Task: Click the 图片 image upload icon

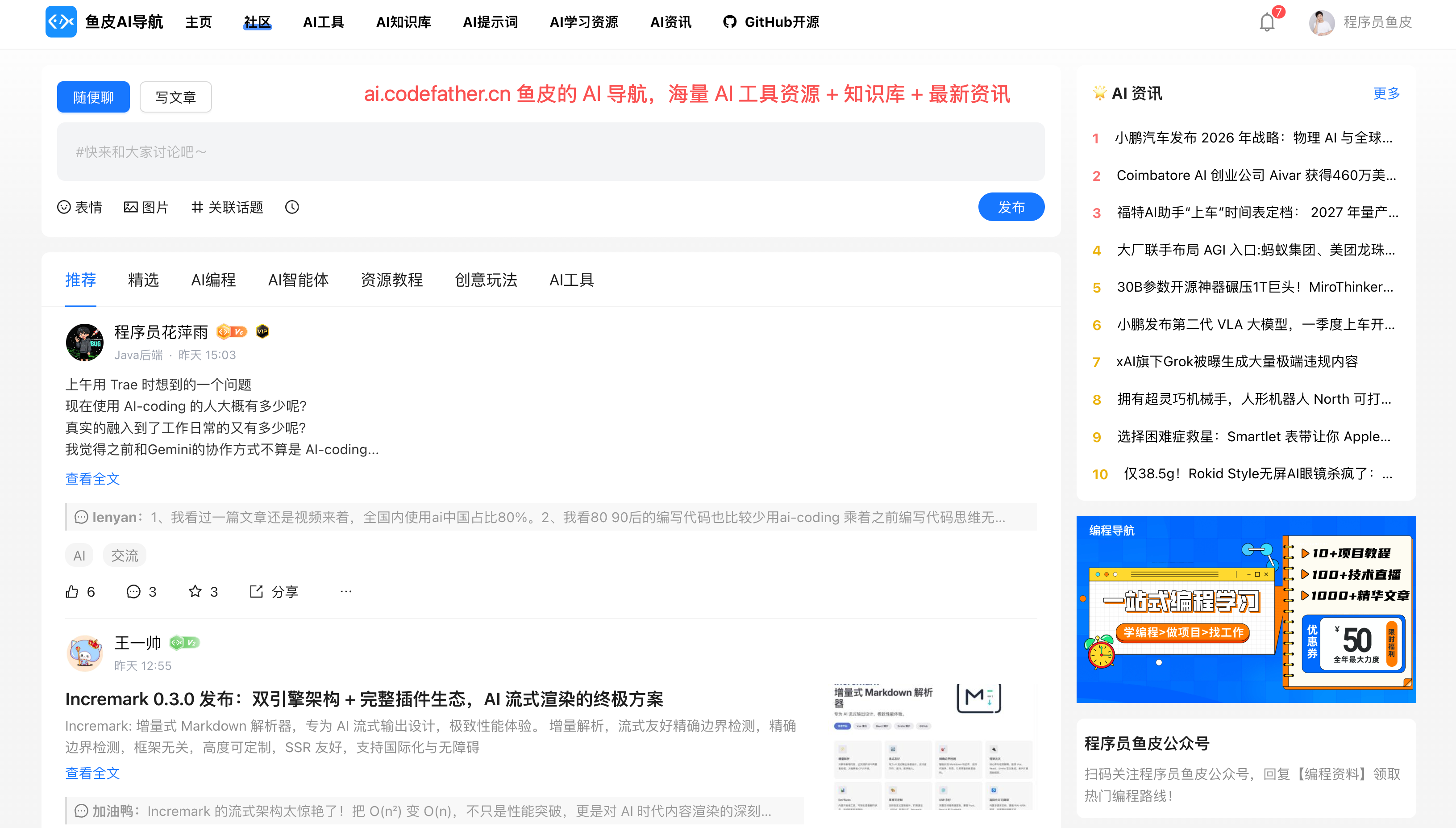Action: click(x=131, y=207)
